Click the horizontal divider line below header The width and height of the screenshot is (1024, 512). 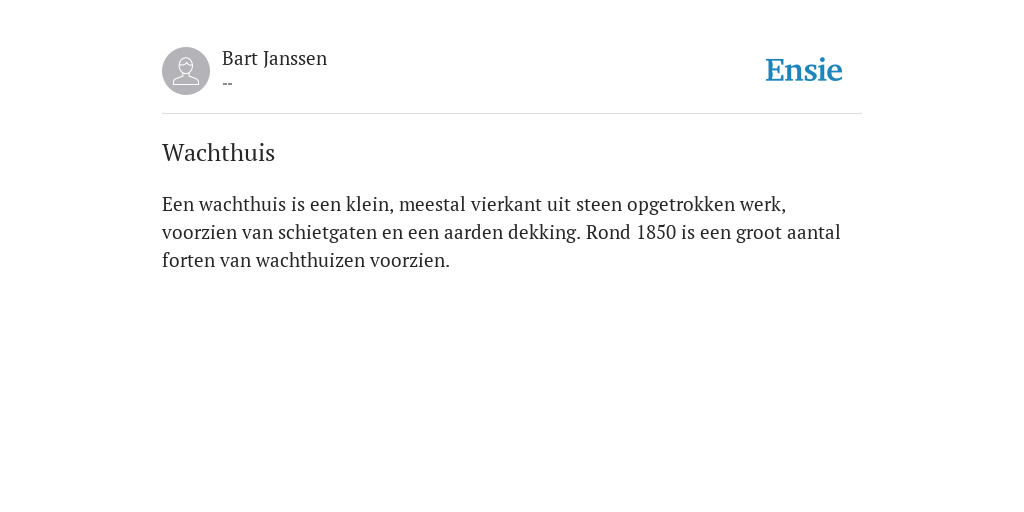pos(512,114)
